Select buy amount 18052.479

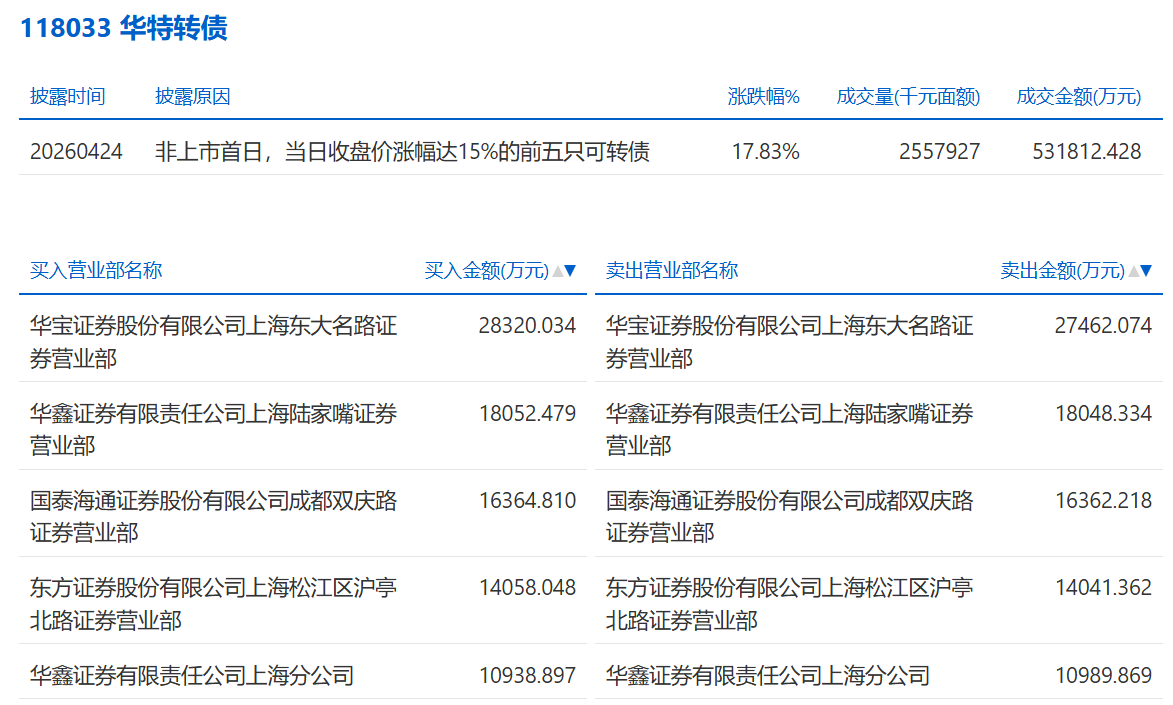tap(527, 413)
